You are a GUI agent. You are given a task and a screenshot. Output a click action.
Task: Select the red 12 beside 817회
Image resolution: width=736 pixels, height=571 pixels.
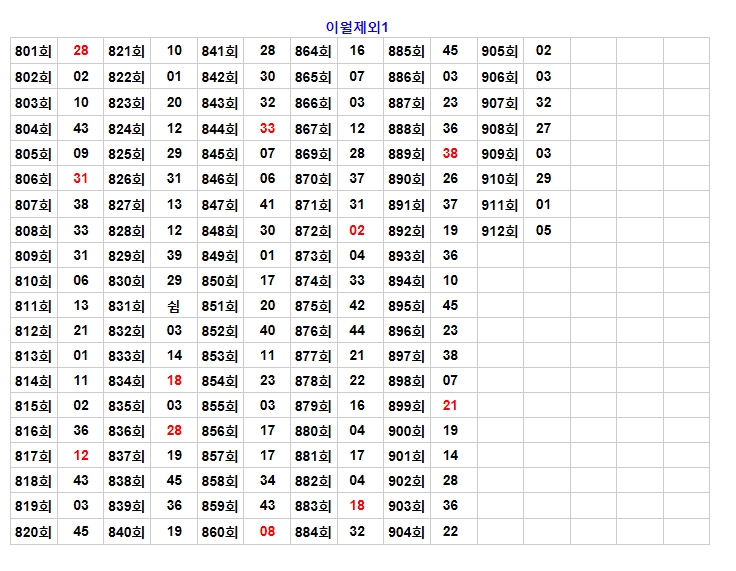pos(81,456)
